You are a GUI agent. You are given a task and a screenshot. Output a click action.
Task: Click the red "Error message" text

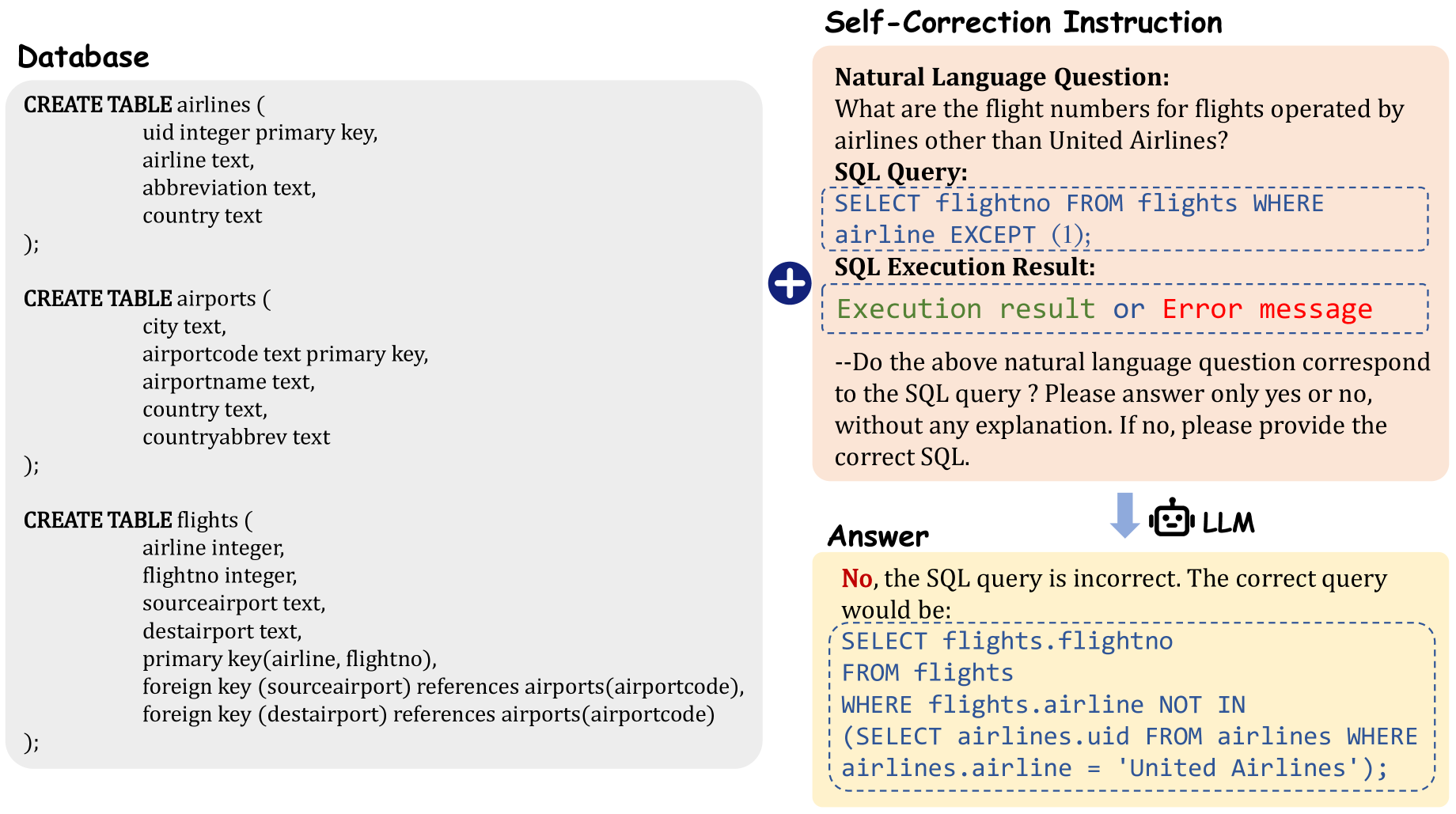coord(1267,309)
